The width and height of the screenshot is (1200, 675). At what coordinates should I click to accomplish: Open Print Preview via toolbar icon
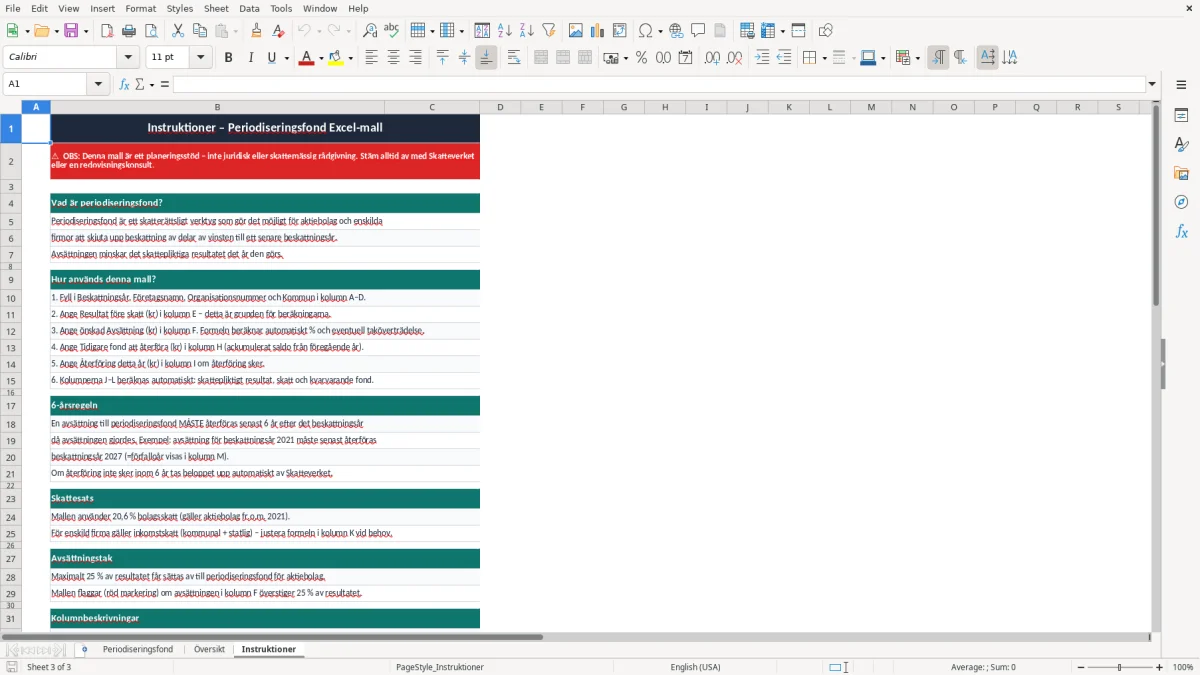(x=150, y=31)
